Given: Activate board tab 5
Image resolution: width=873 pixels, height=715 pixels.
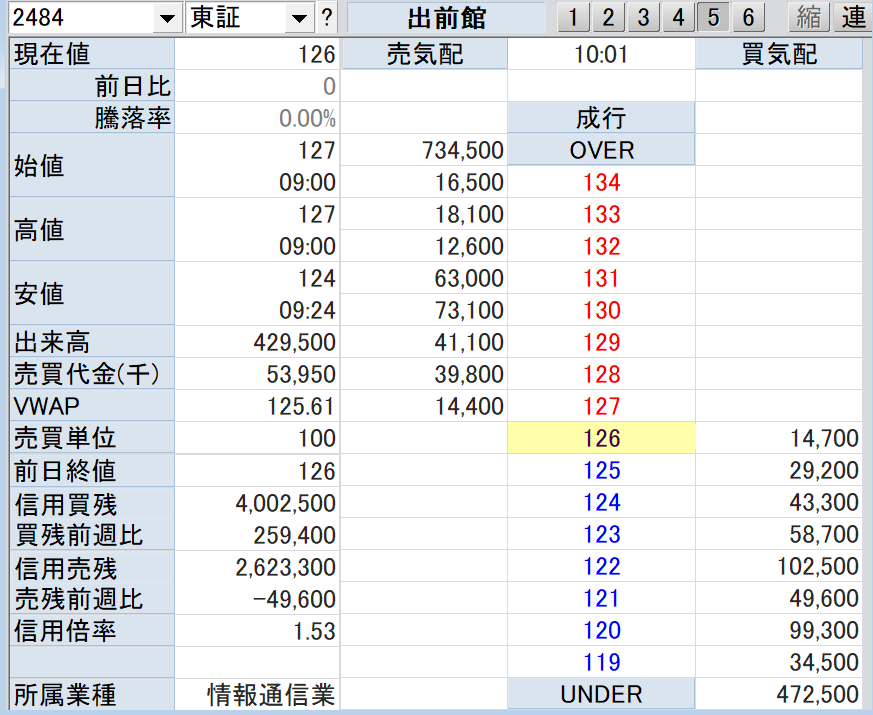Looking at the screenshot, I should pos(713,18).
